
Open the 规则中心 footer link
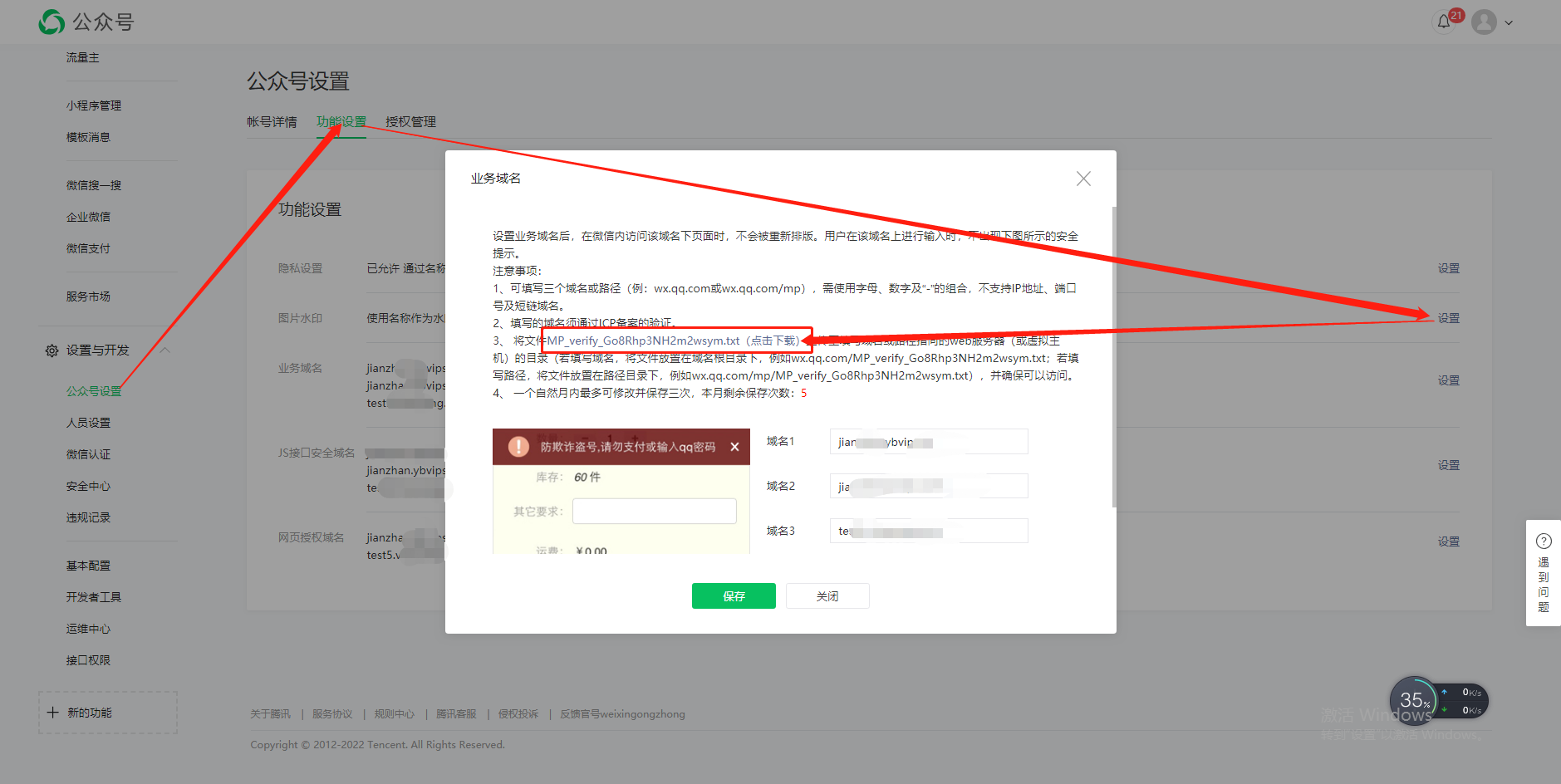point(394,714)
